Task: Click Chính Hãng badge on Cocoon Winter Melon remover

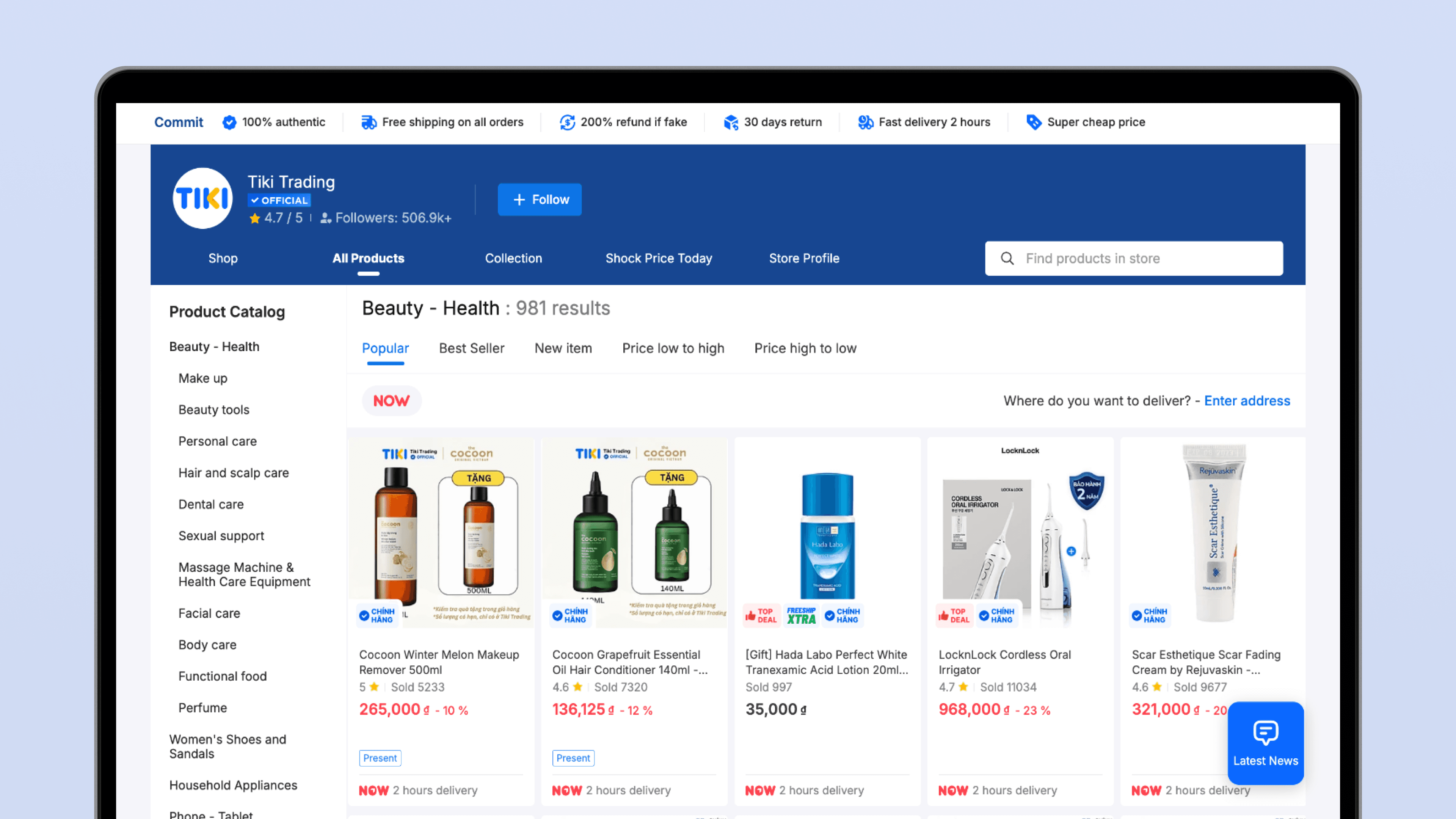Action: coord(377,615)
